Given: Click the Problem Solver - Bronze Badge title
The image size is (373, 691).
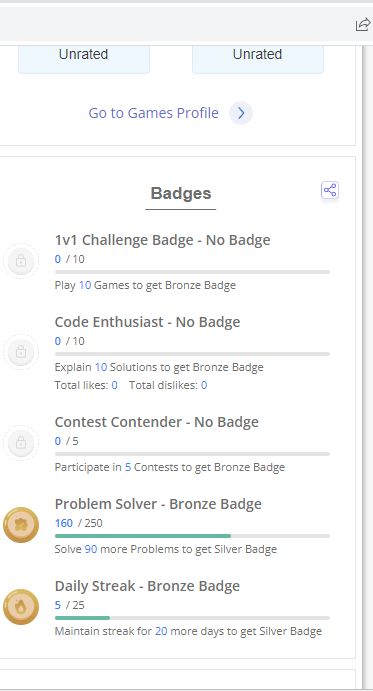Looking at the screenshot, I should point(158,504).
